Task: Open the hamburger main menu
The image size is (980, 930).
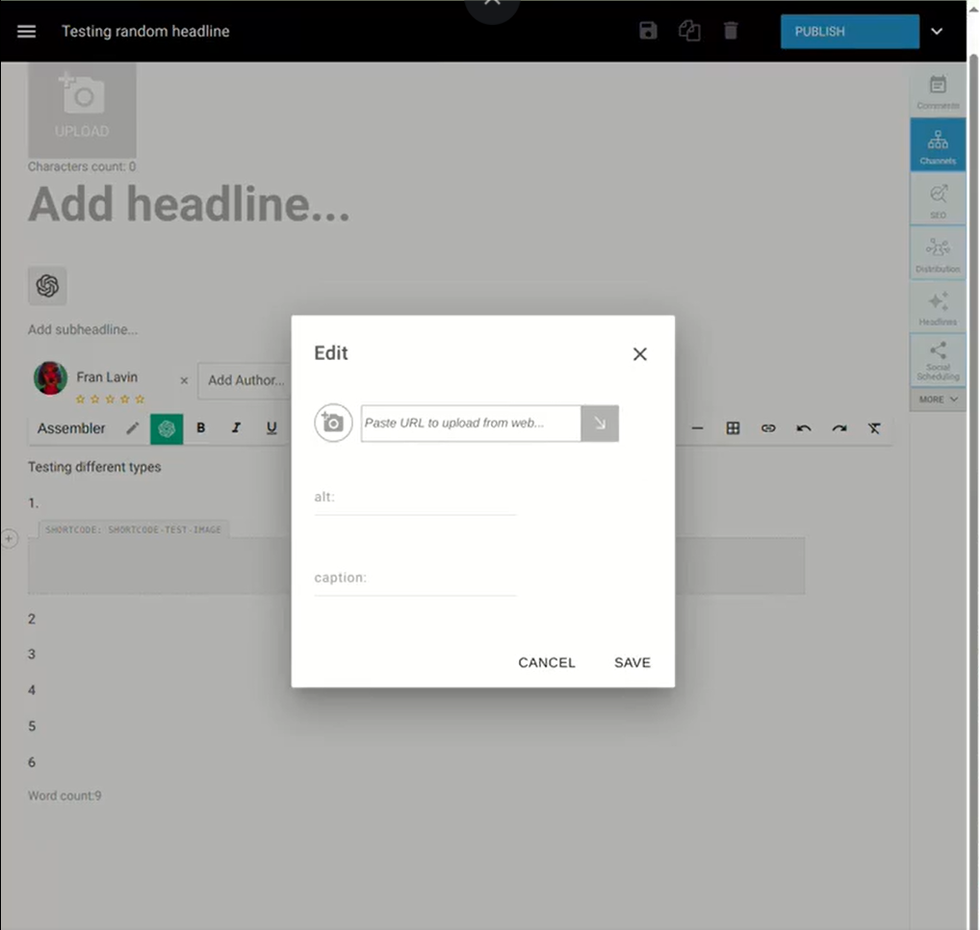Action: (27, 31)
